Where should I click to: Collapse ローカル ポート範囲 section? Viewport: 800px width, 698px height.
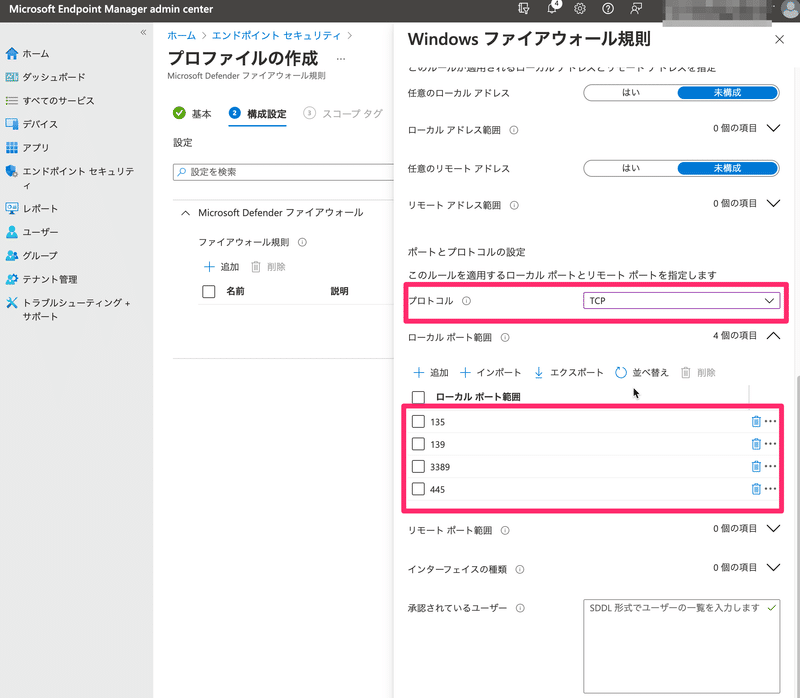click(773, 336)
